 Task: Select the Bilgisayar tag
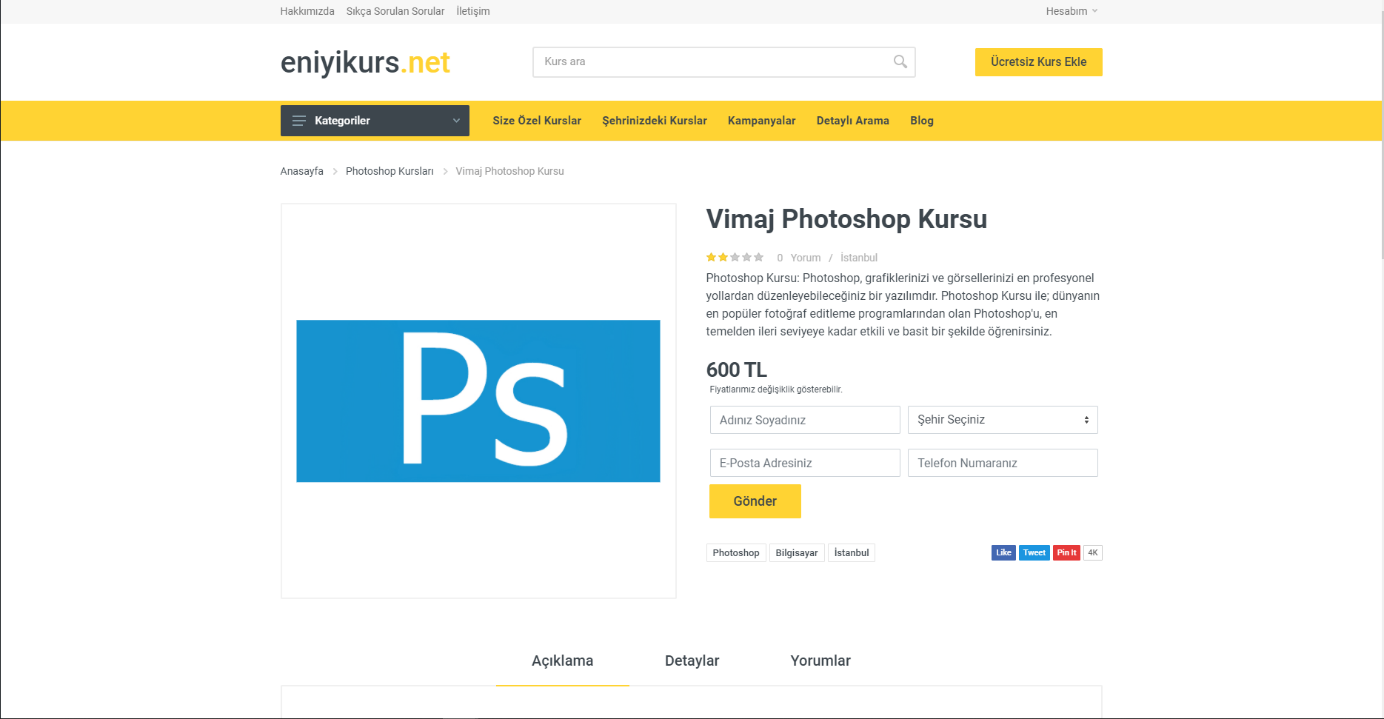[796, 553]
